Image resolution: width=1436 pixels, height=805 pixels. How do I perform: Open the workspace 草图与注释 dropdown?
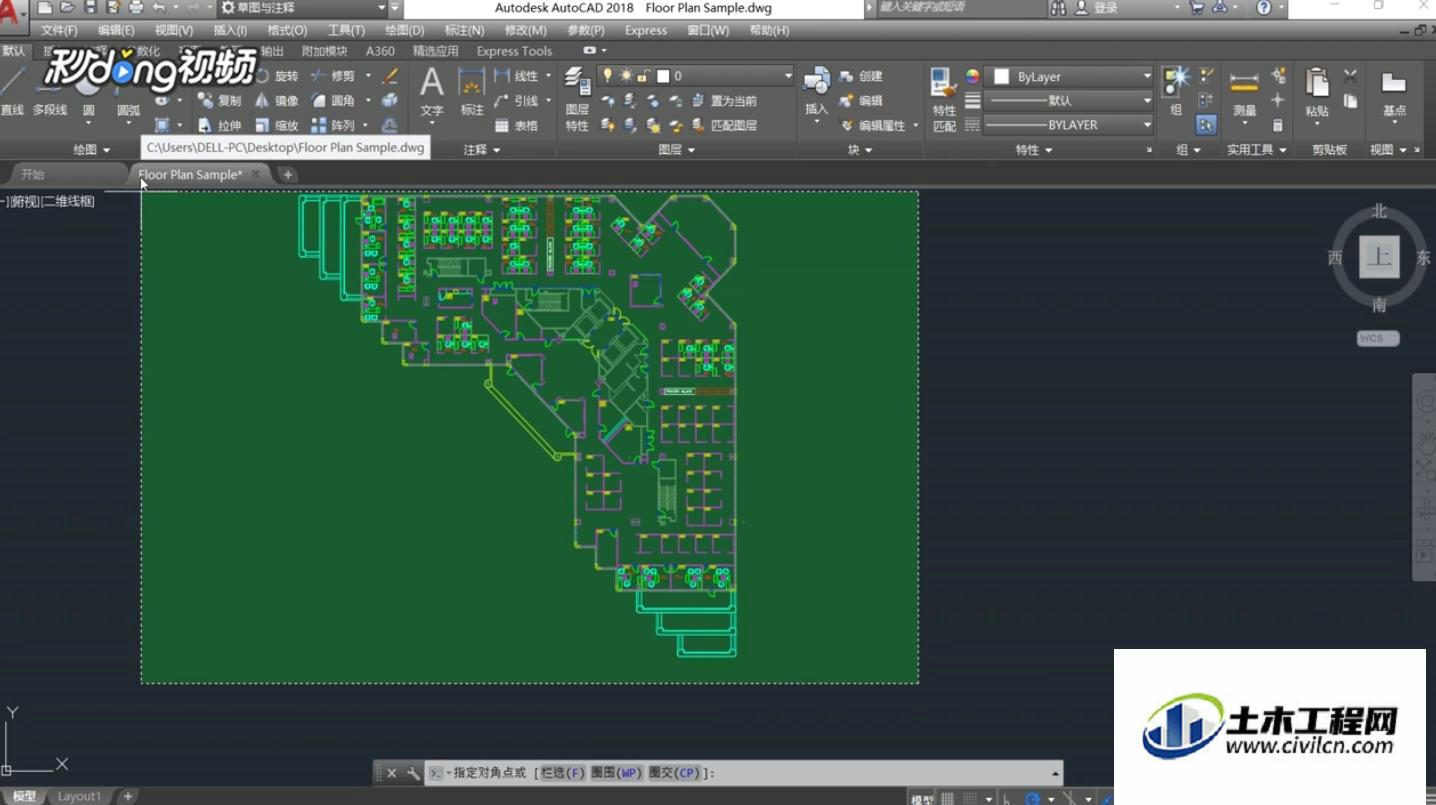click(304, 8)
